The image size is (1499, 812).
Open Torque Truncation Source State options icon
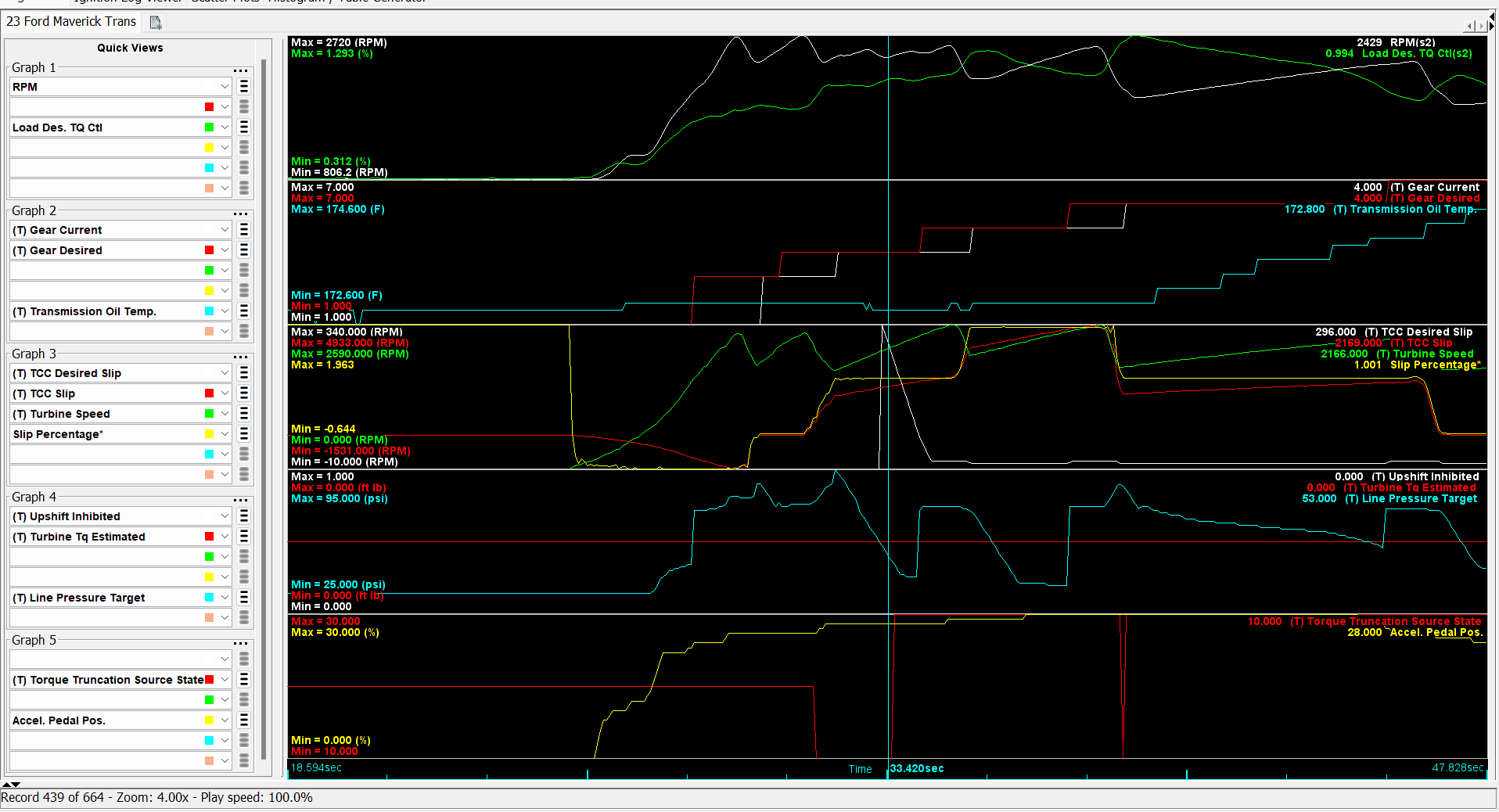tap(244, 680)
